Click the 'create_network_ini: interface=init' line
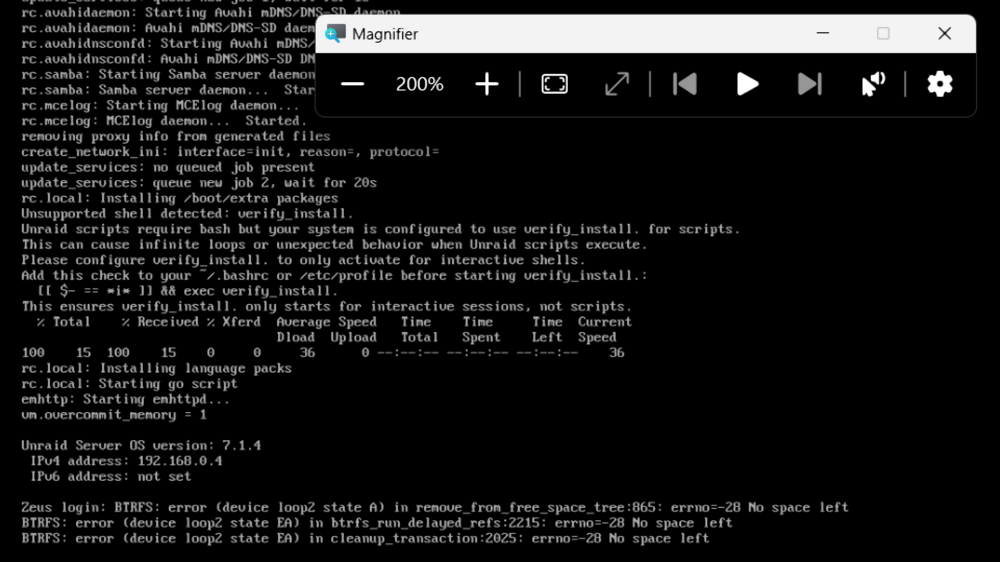Image resolution: width=1000 pixels, height=562 pixels. pos(230,152)
